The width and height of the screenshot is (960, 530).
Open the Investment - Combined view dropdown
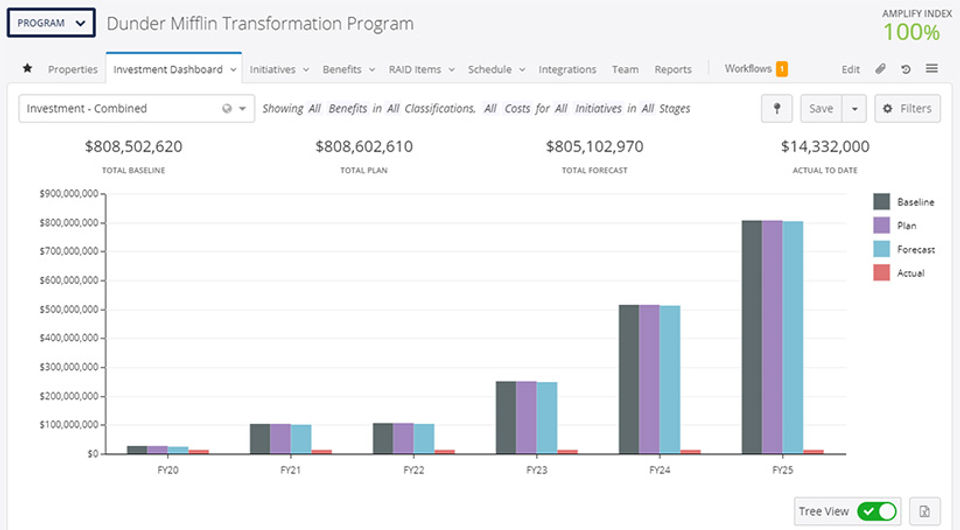click(137, 108)
